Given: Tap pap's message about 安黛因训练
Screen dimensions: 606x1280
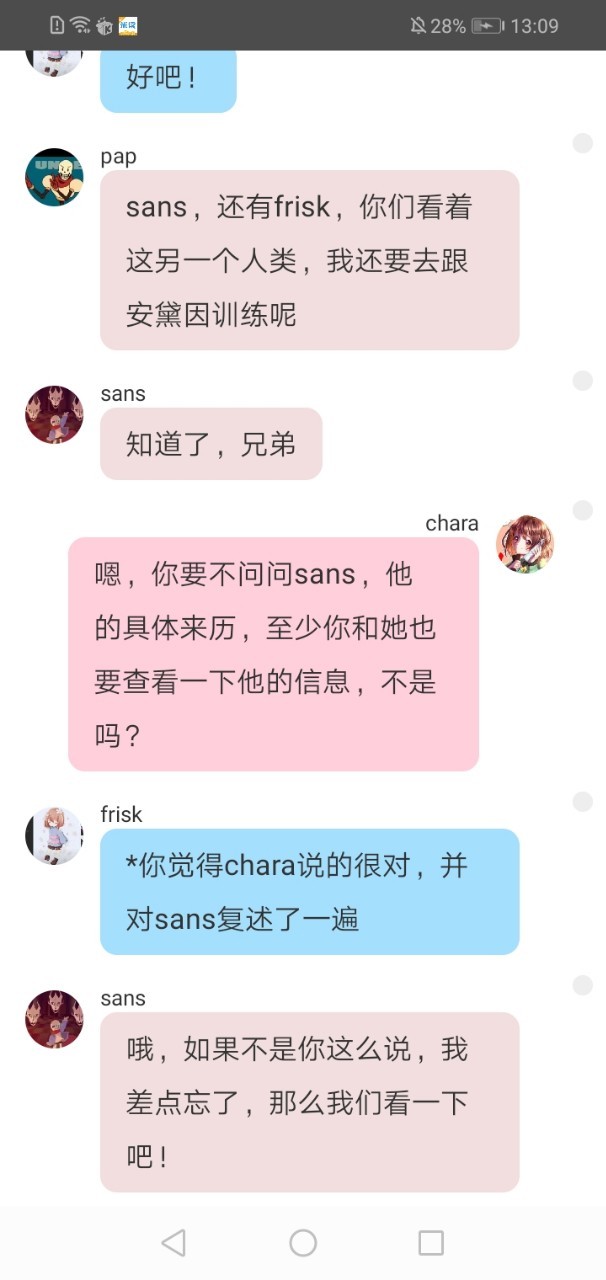Looking at the screenshot, I should pos(310,260).
